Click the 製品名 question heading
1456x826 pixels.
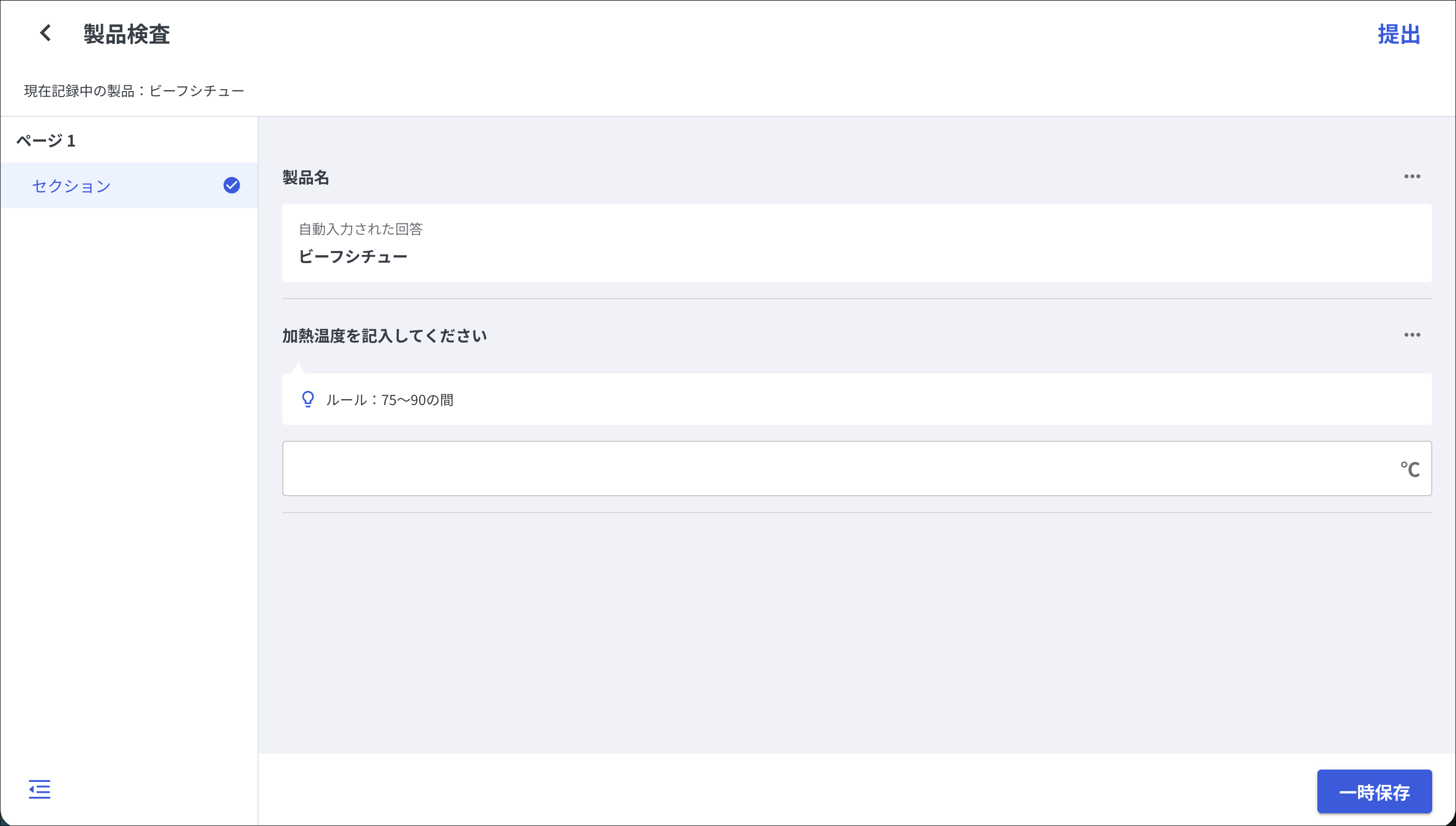tap(306, 178)
